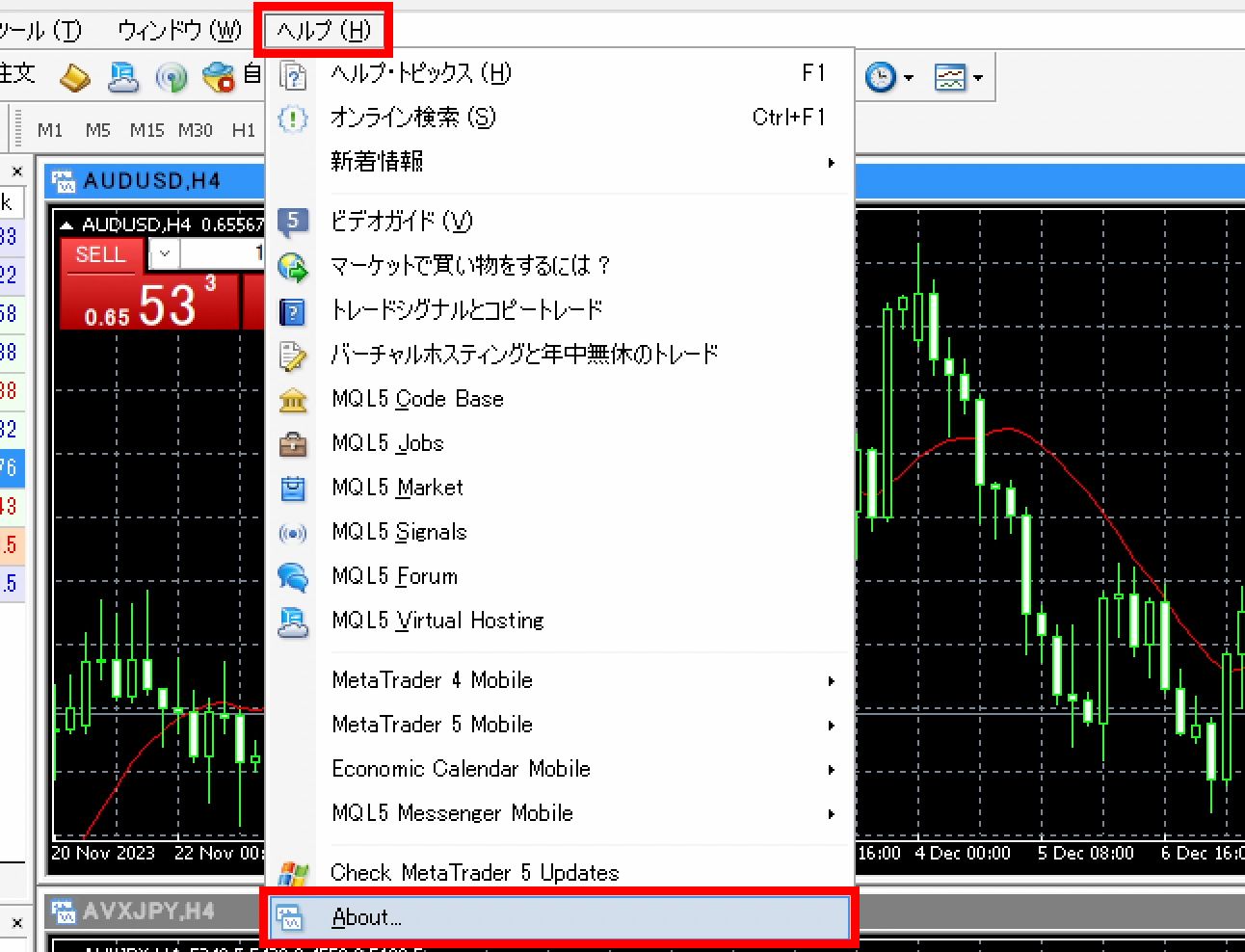Click the AUDUSD chart window icon
The width and height of the screenshot is (1245, 952).
point(63,180)
